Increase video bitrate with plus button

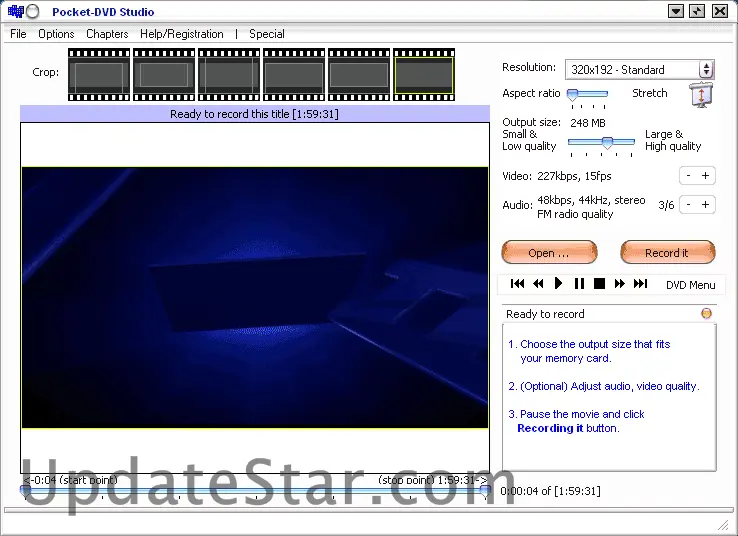pyautogui.click(x=705, y=176)
